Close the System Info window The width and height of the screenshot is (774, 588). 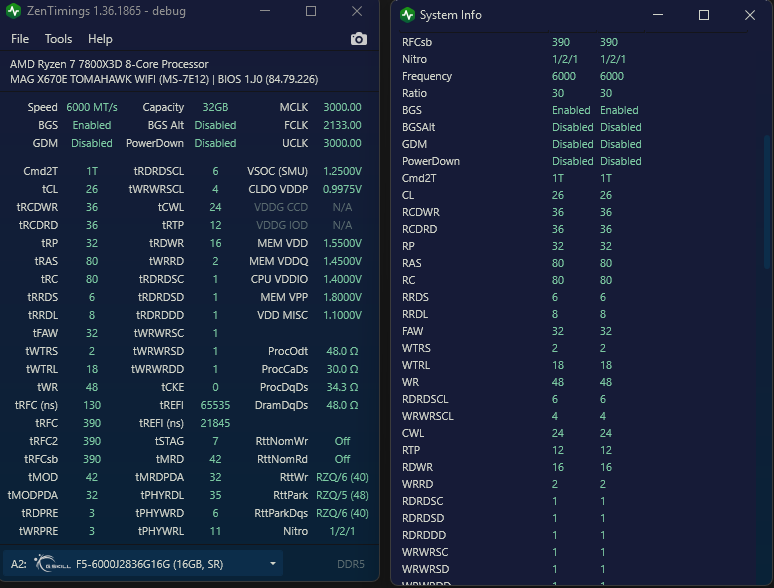pos(750,15)
